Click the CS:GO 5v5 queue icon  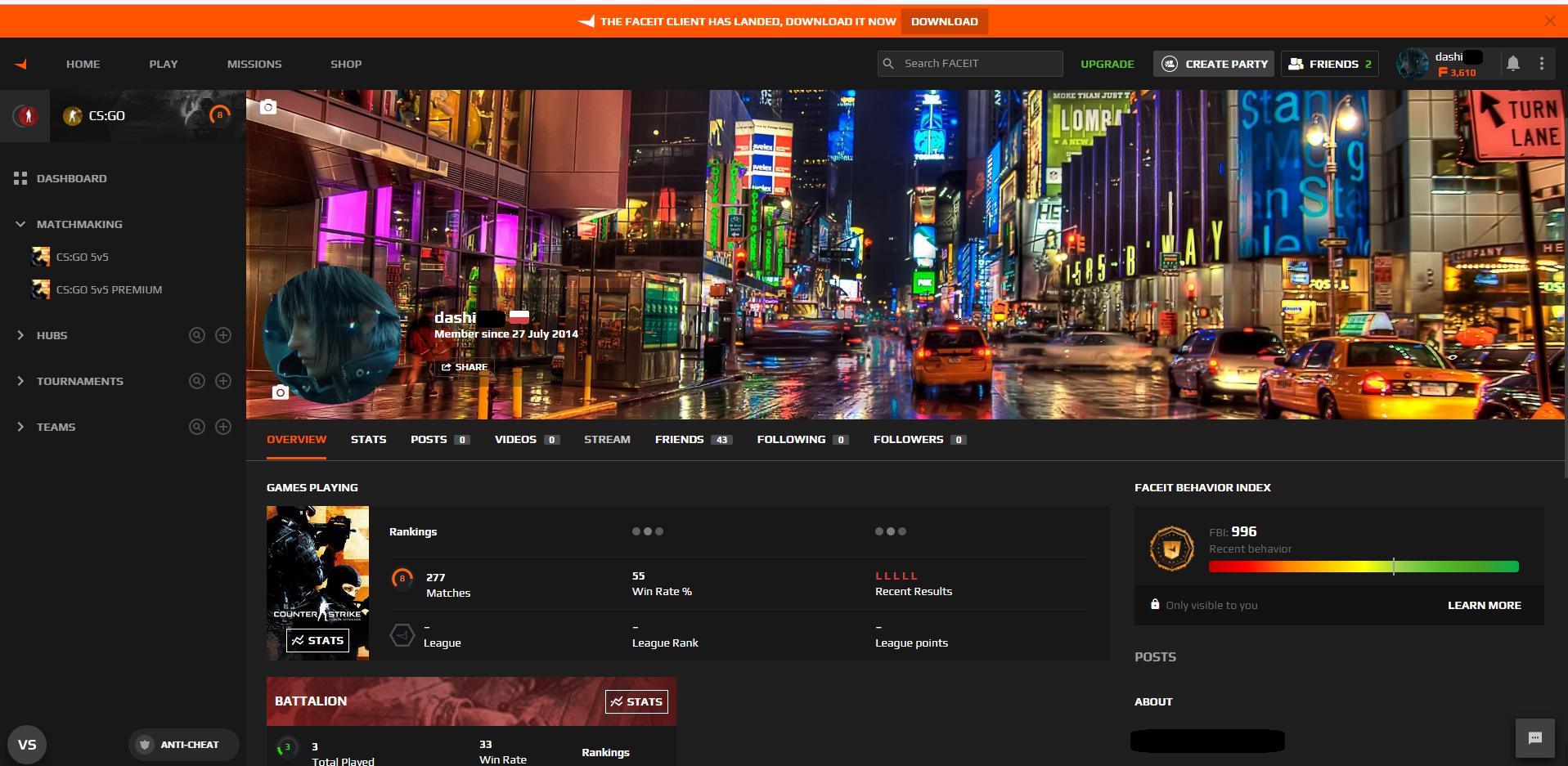click(x=40, y=257)
